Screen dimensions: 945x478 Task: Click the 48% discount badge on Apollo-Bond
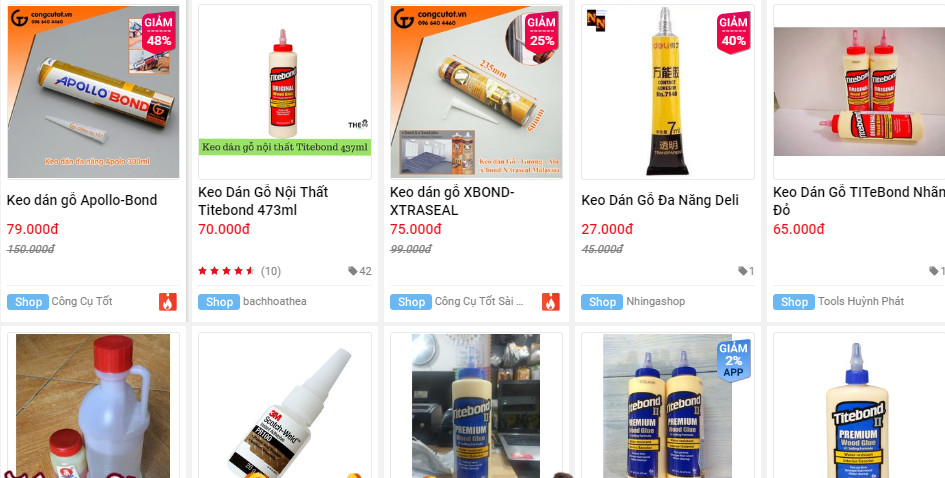point(159,31)
